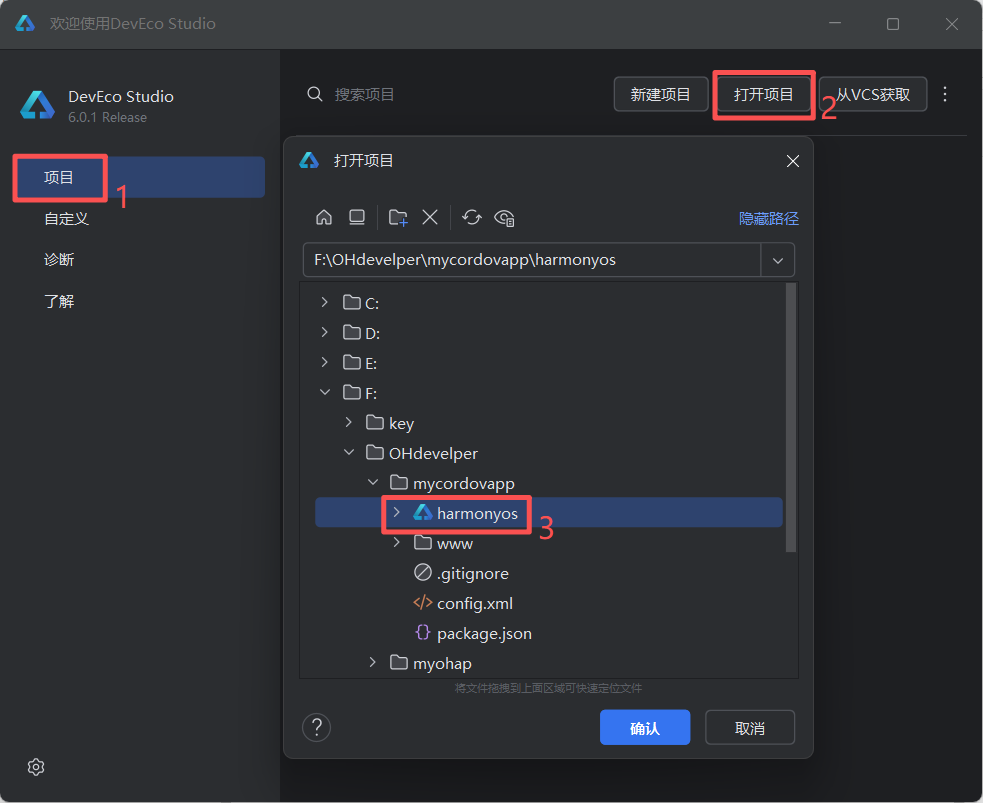The width and height of the screenshot is (983, 803).
Task: Click the .gitignore file icon
Action: tap(423, 572)
